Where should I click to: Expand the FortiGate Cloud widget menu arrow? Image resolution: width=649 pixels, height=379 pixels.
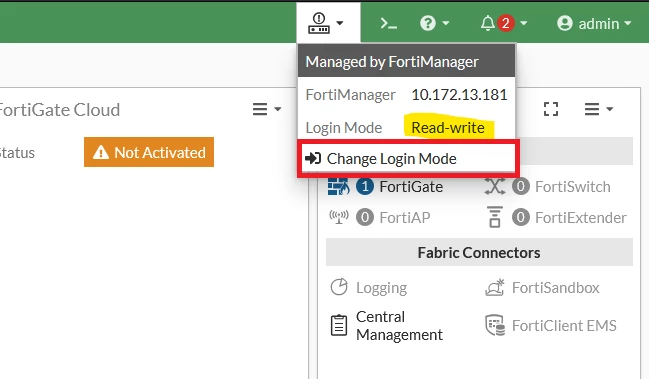pyautogui.click(x=277, y=109)
